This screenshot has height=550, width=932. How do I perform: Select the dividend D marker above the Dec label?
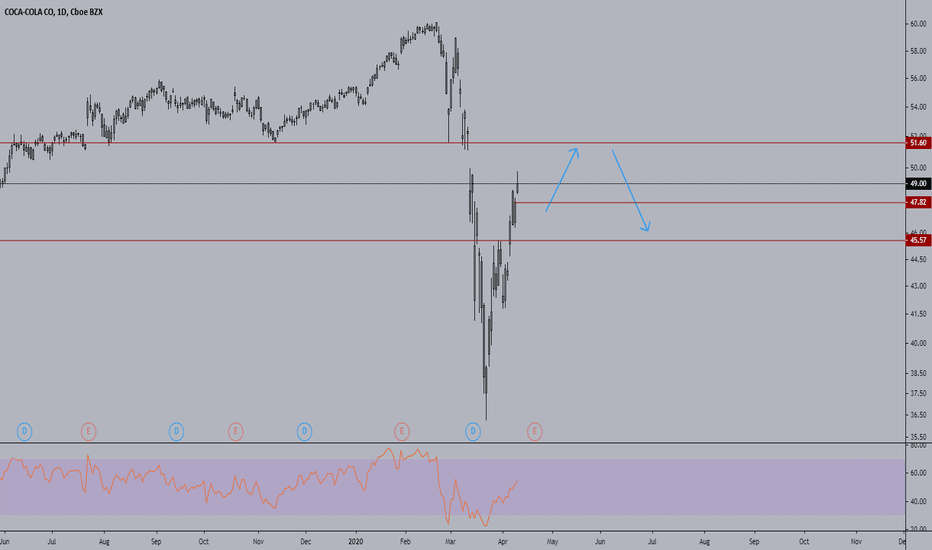tap(304, 431)
